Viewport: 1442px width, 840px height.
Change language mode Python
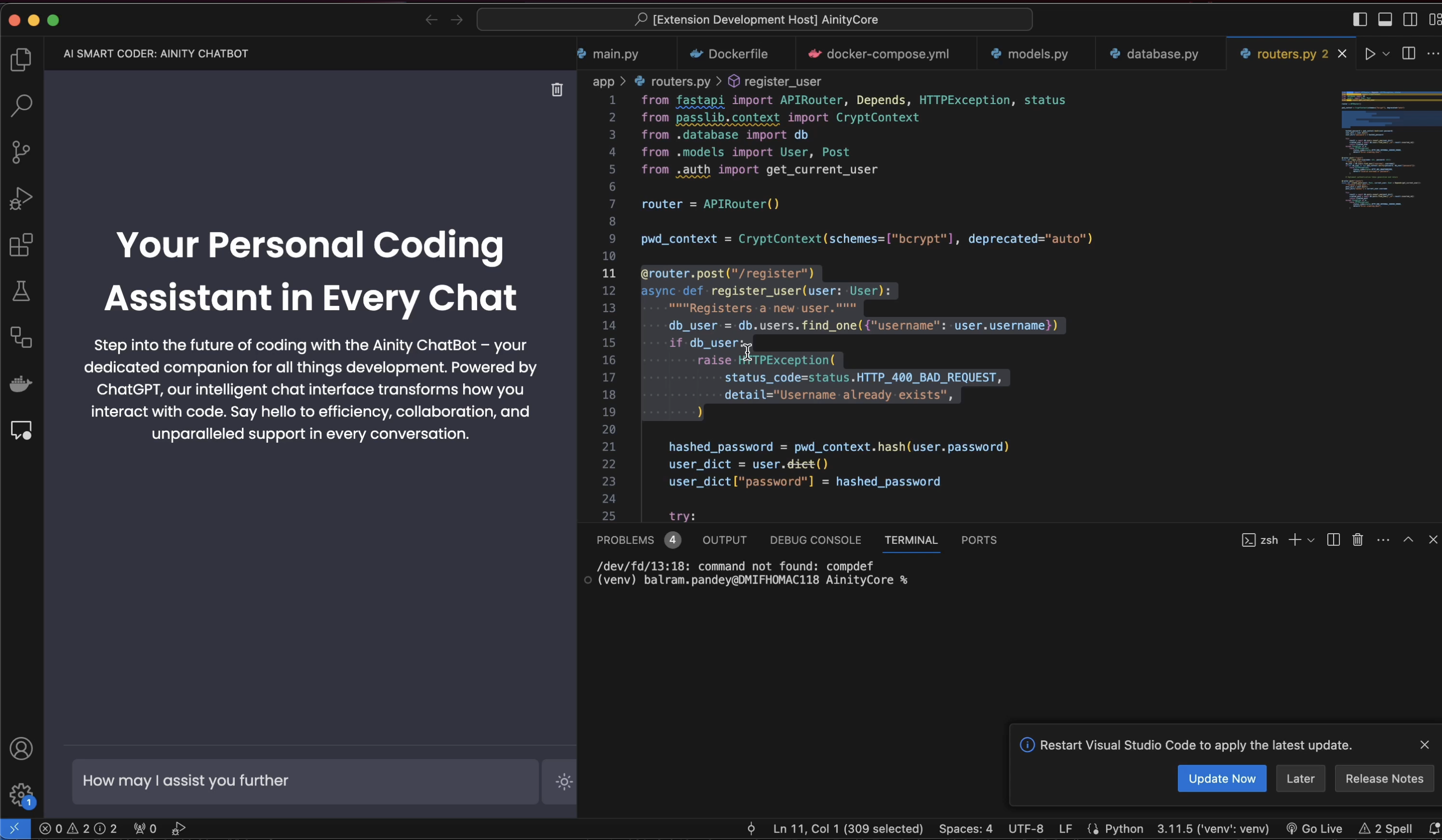(1124, 828)
